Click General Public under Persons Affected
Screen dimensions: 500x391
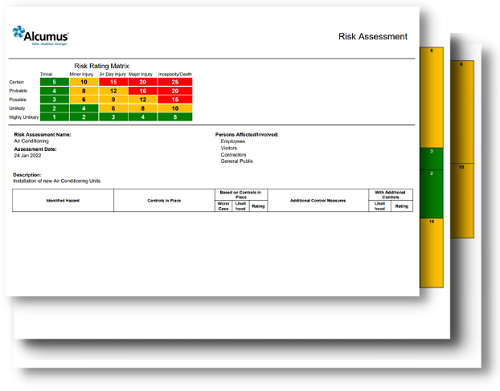(237, 161)
